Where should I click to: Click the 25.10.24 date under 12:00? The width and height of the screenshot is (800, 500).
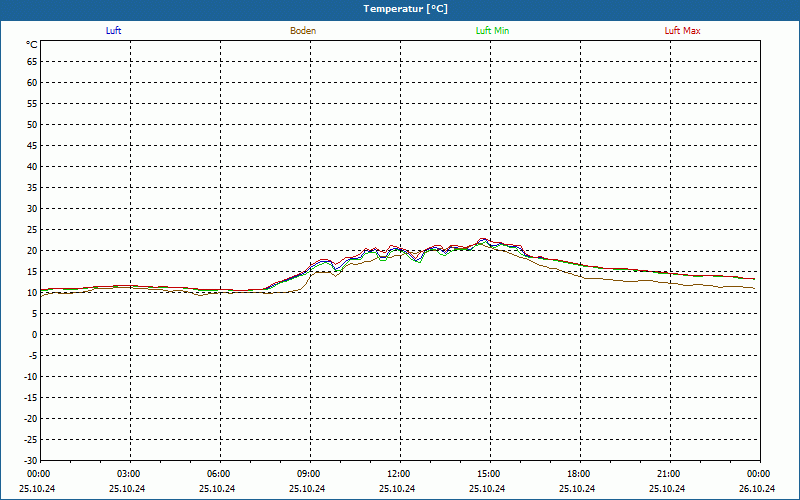click(397, 489)
